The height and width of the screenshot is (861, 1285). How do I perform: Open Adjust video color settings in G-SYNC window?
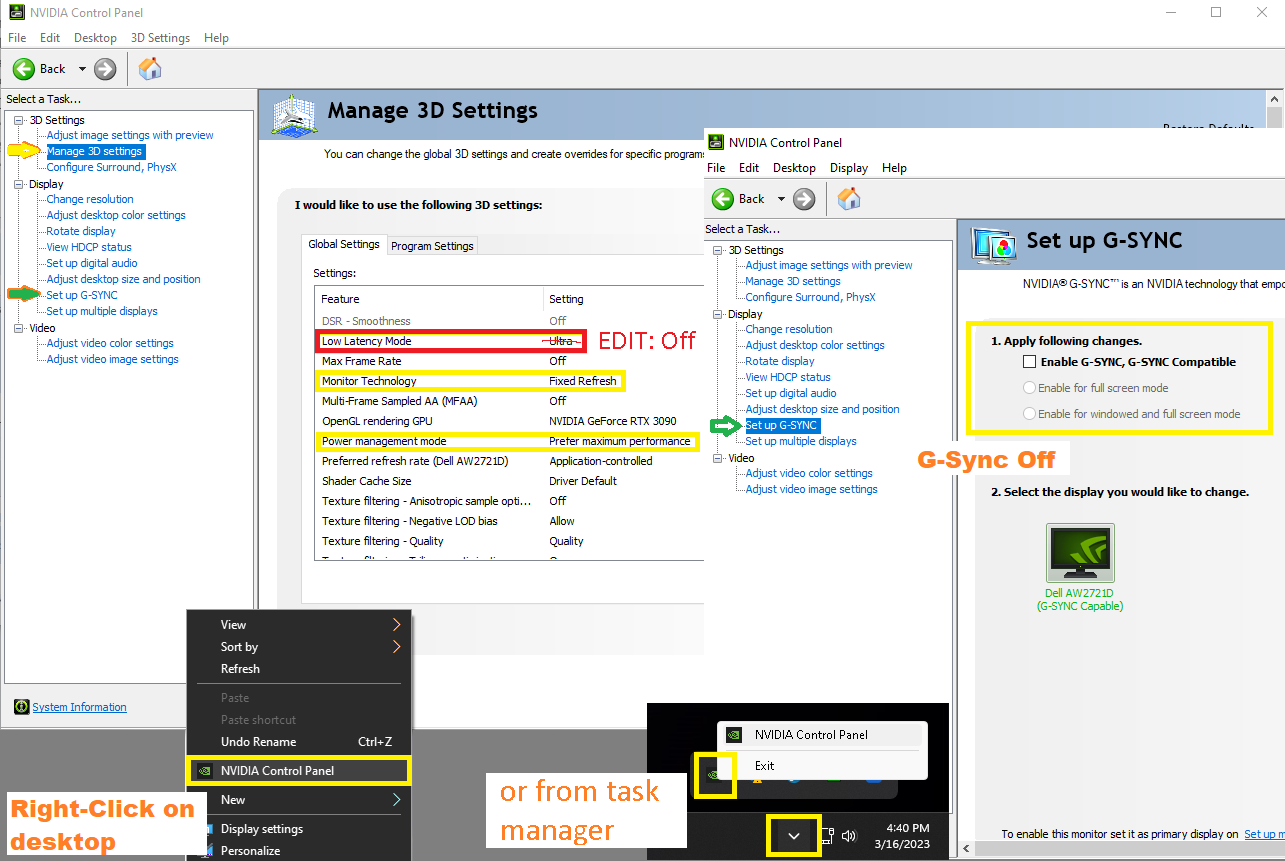tap(809, 473)
